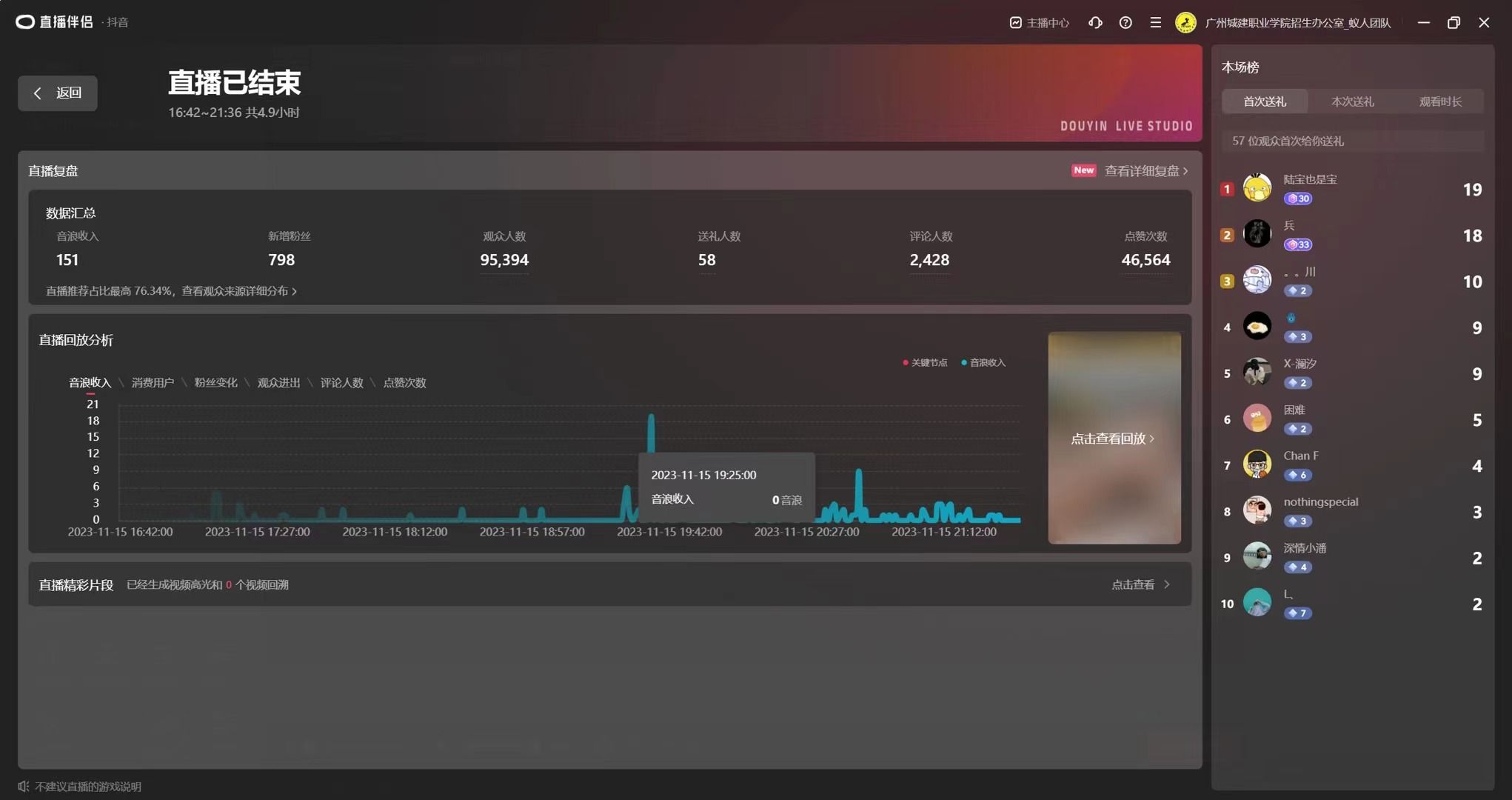Image resolution: width=1512 pixels, height=800 pixels.
Task: Open the hamburger menu icon
Action: click(x=1155, y=22)
